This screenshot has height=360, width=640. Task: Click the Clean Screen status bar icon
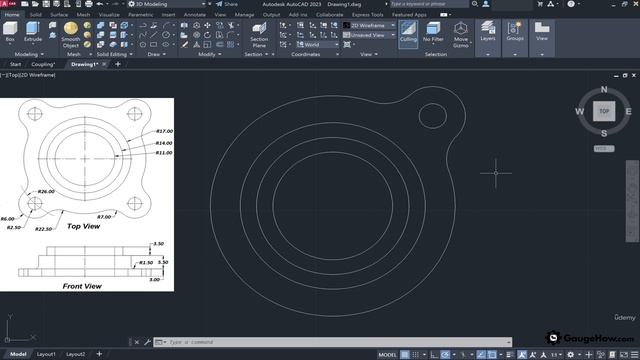pyautogui.click(x=624, y=355)
